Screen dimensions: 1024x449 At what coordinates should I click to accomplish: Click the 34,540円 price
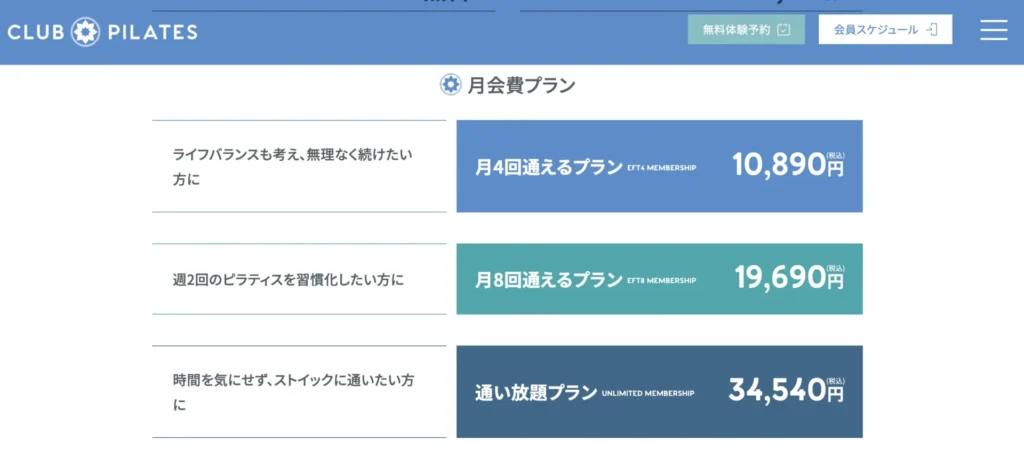(786, 391)
